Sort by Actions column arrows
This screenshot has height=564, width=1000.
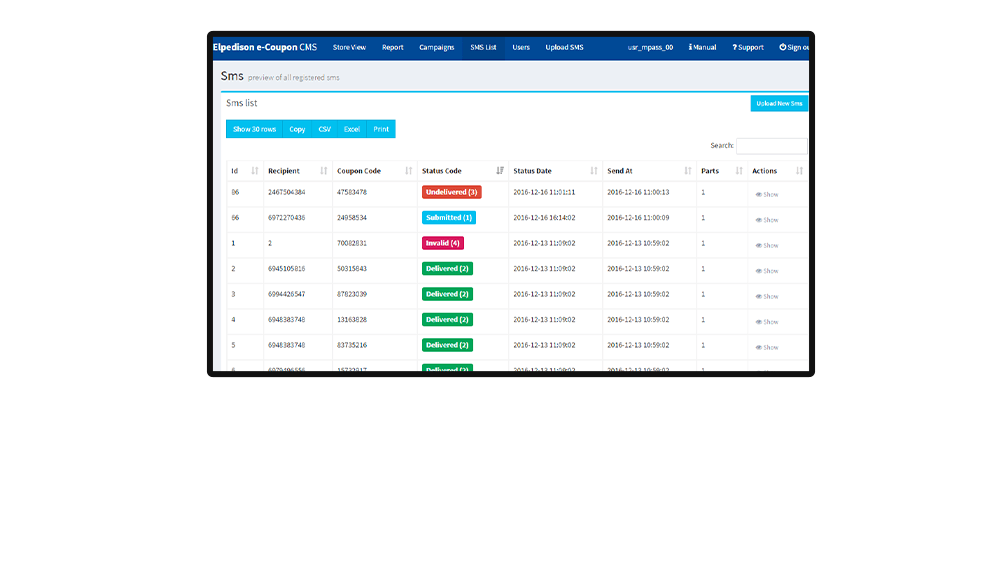[x=799, y=171]
